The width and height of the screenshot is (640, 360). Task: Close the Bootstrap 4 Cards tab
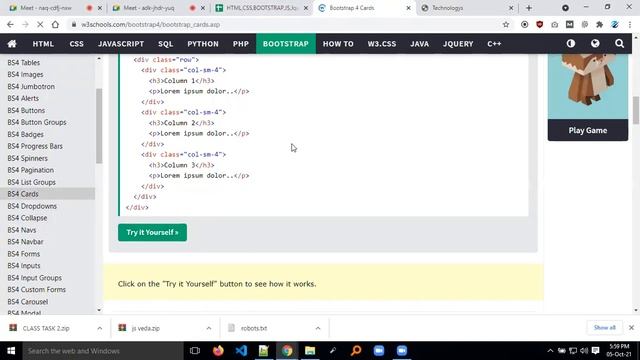tap(408, 8)
